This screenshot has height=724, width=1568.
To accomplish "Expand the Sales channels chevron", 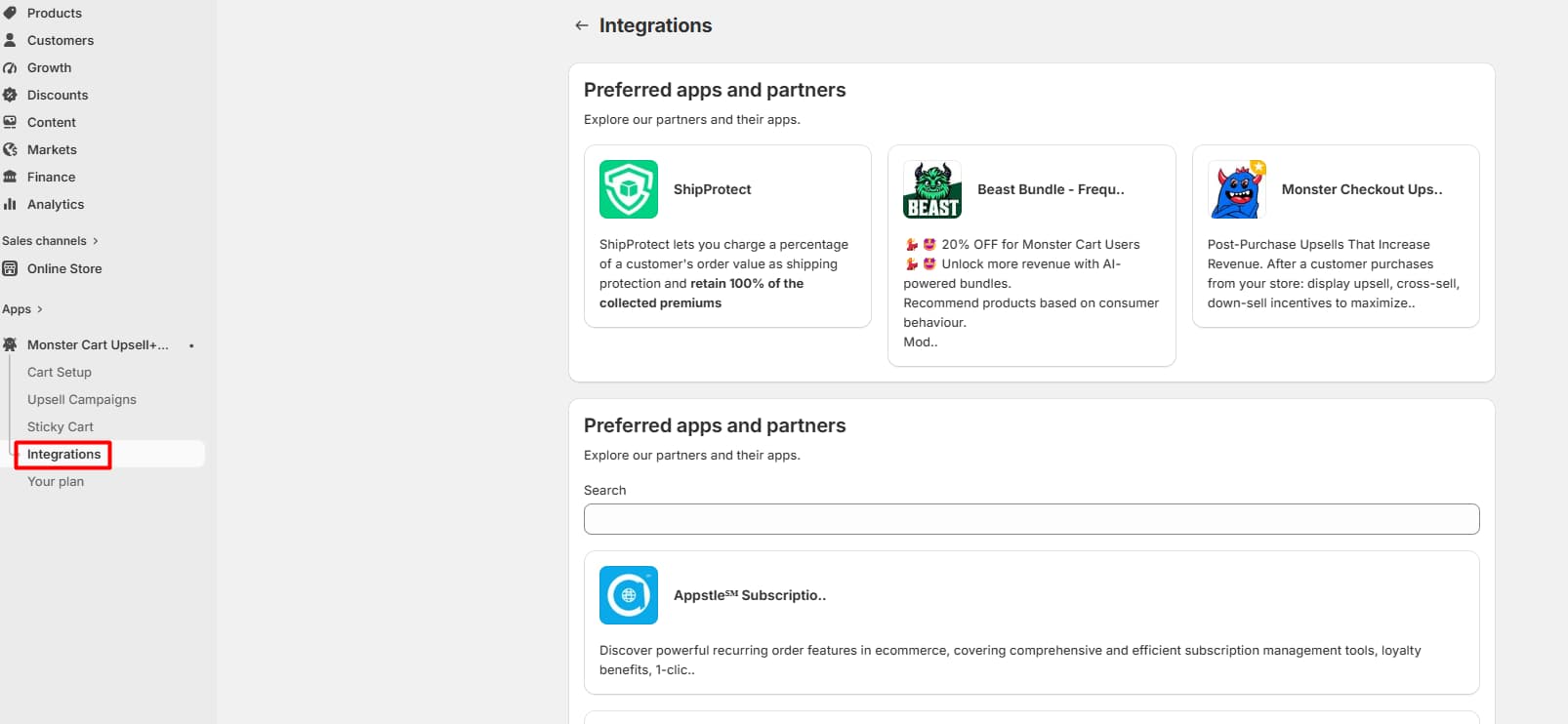I will tap(95, 241).
